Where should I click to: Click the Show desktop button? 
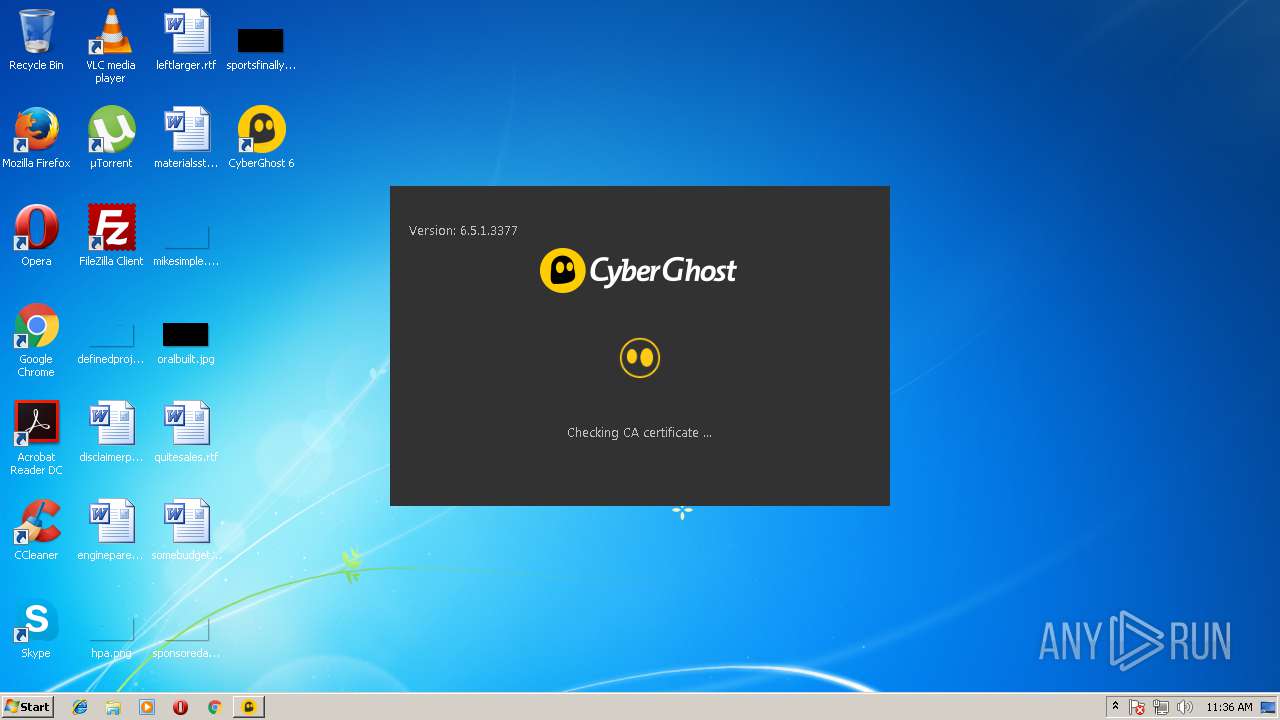pyautogui.click(x=1270, y=707)
